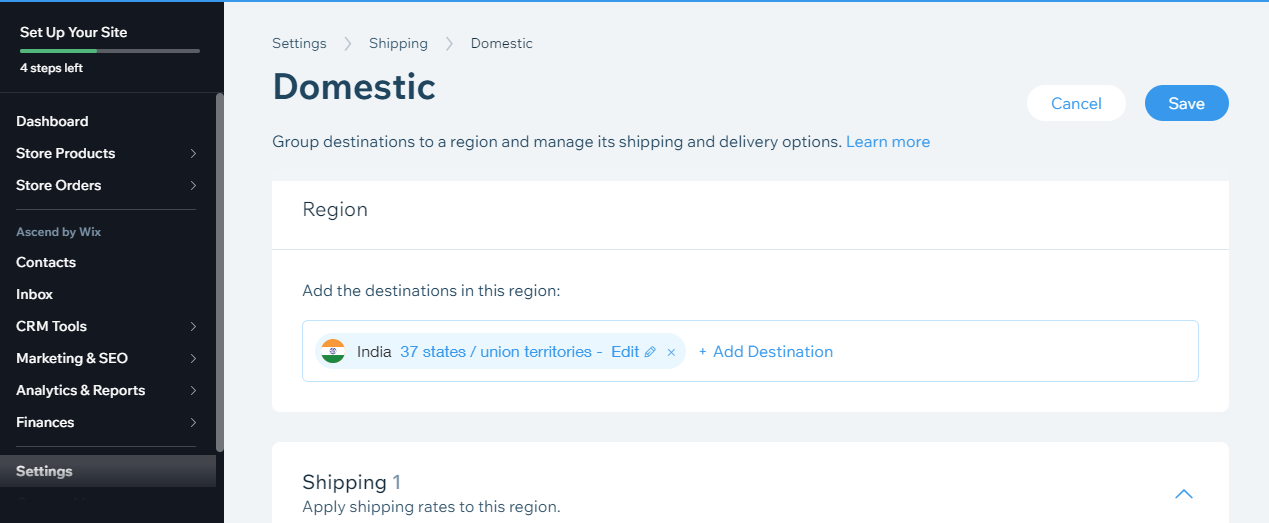Image resolution: width=1269 pixels, height=523 pixels.
Task: Click the India flag icon
Action: coord(333,351)
